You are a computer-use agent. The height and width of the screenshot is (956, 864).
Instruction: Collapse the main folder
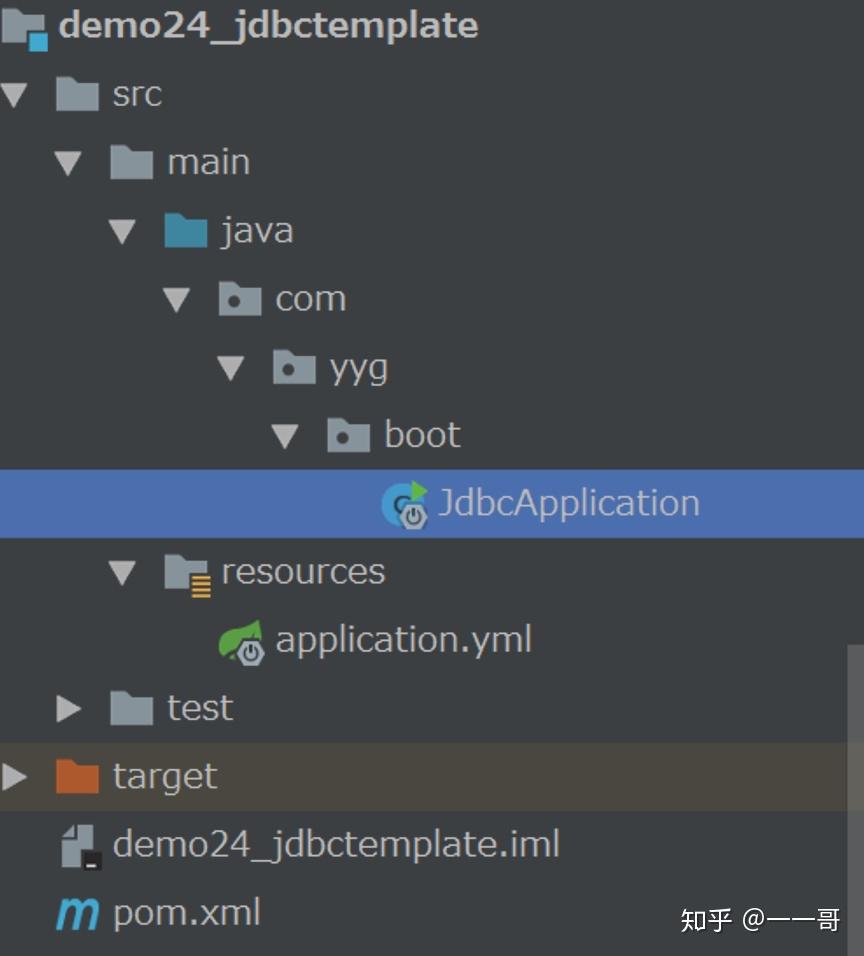coord(68,162)
